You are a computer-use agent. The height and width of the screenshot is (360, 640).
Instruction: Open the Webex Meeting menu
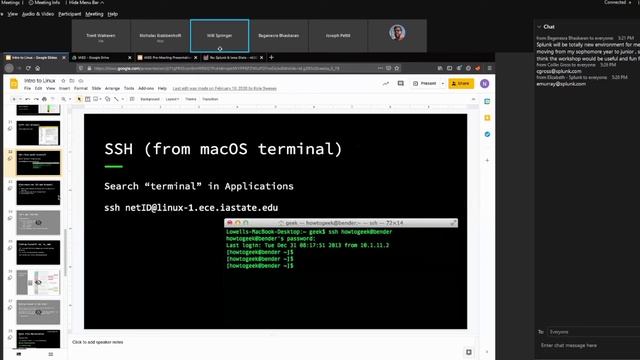point(94,14)
